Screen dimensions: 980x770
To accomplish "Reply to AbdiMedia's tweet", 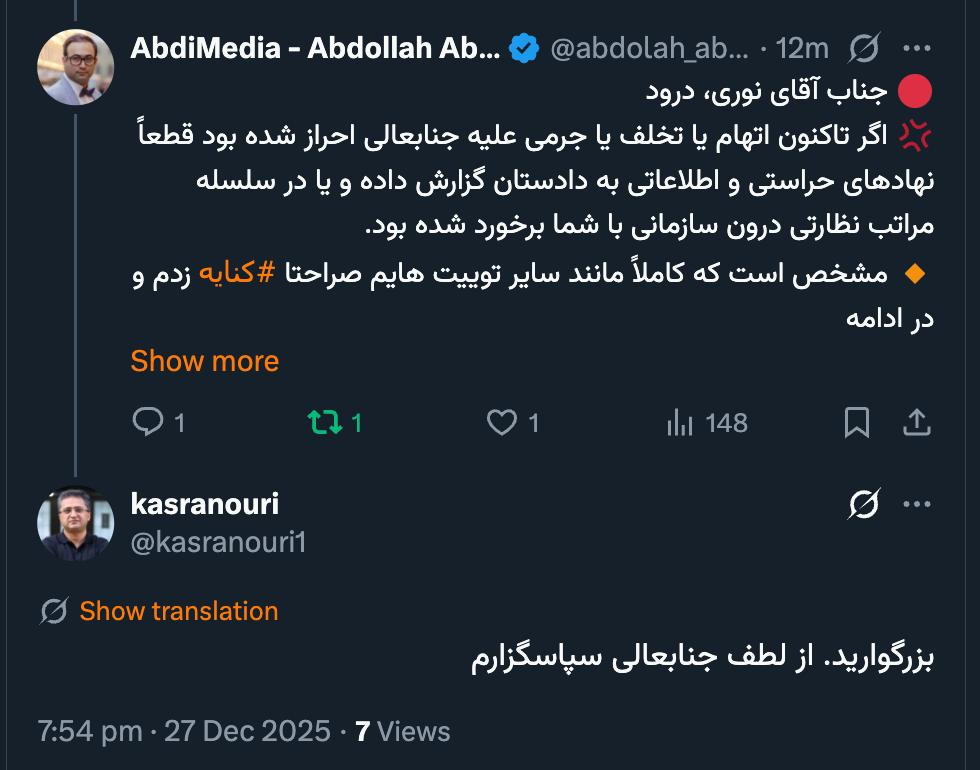I will [148, 423].
